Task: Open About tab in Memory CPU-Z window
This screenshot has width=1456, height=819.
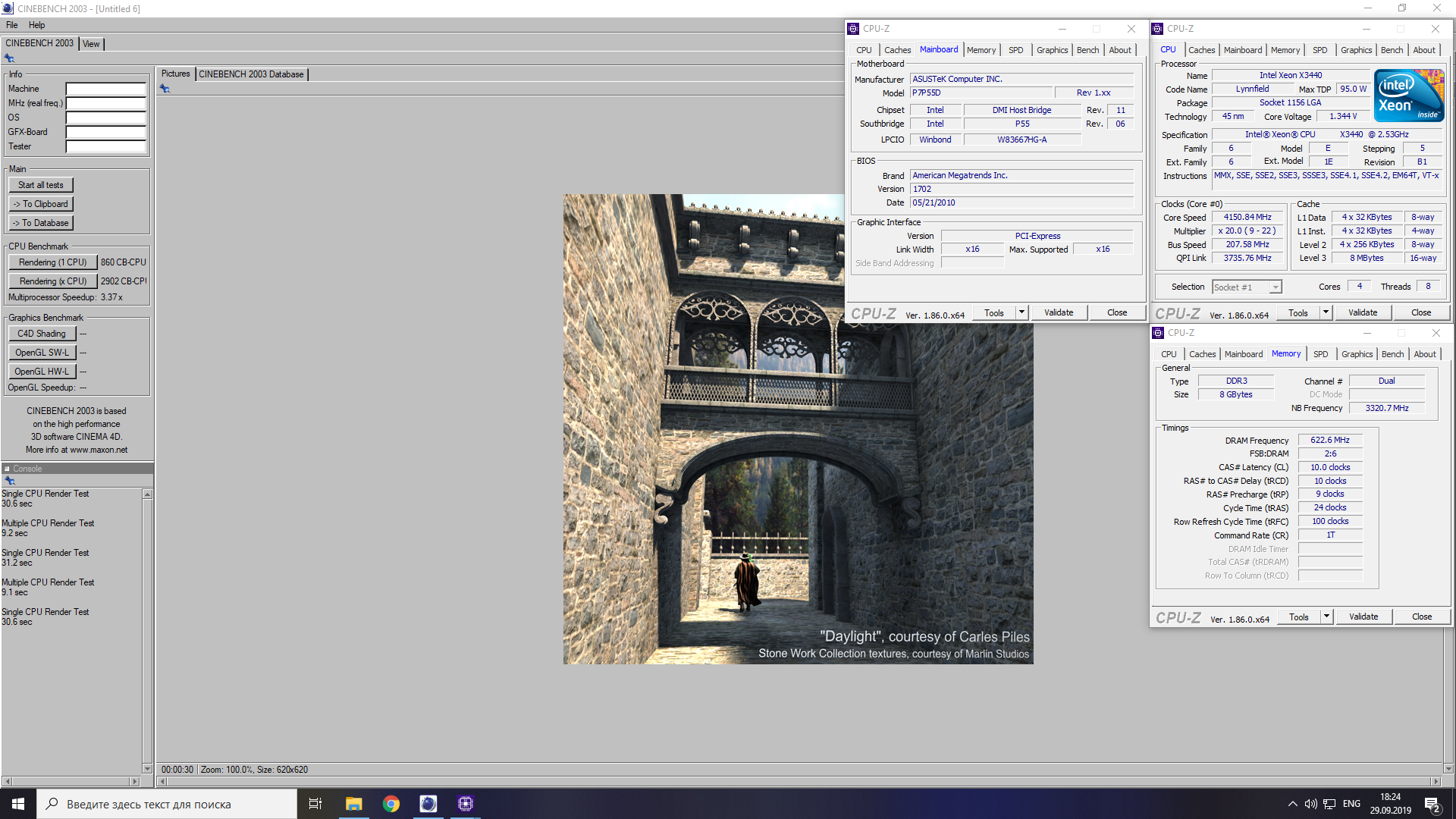Action: click(x=1424, y=354)
